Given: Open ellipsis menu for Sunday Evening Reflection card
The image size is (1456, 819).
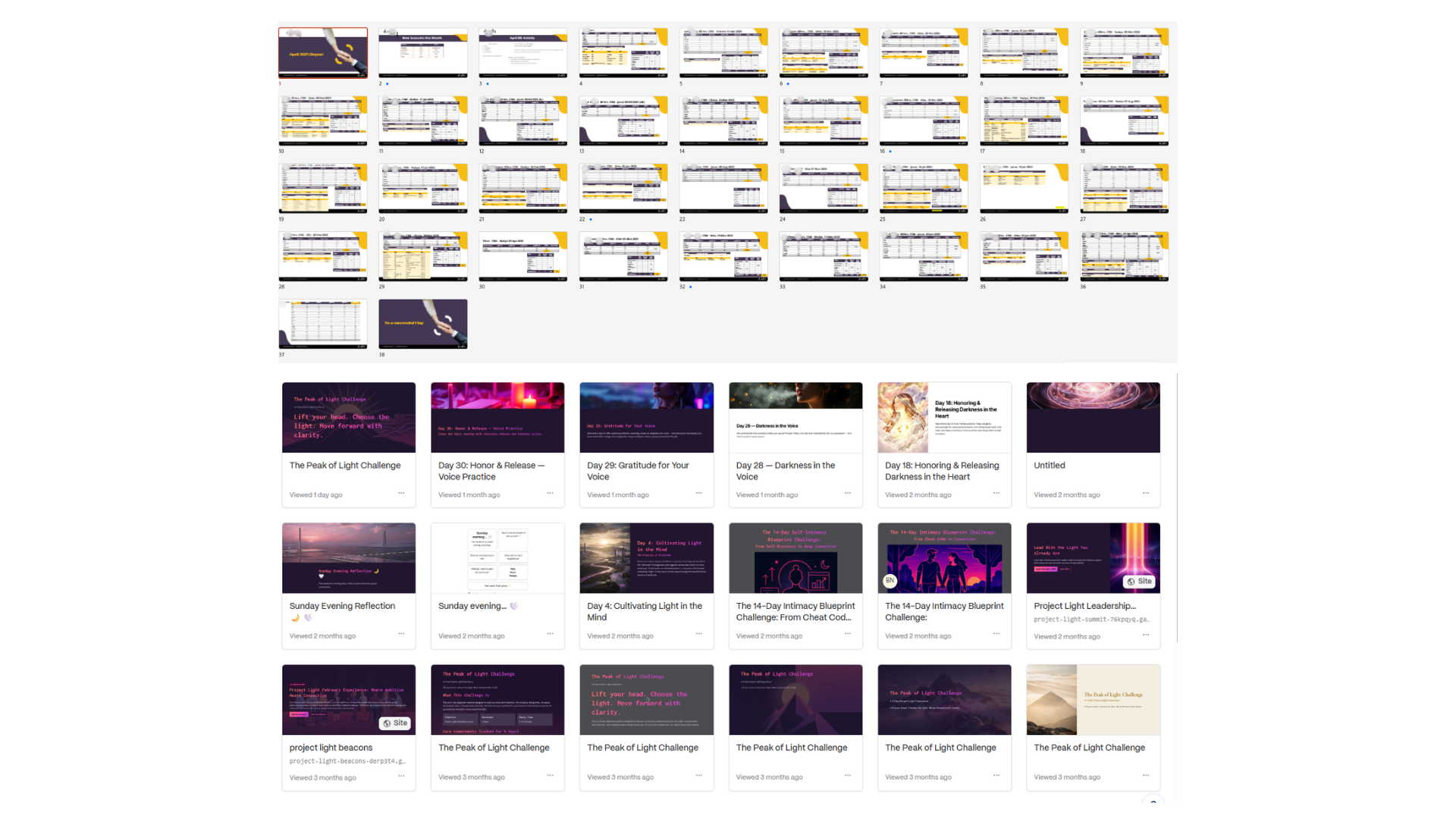Looking at the screenshot, I should pos(401,634).
